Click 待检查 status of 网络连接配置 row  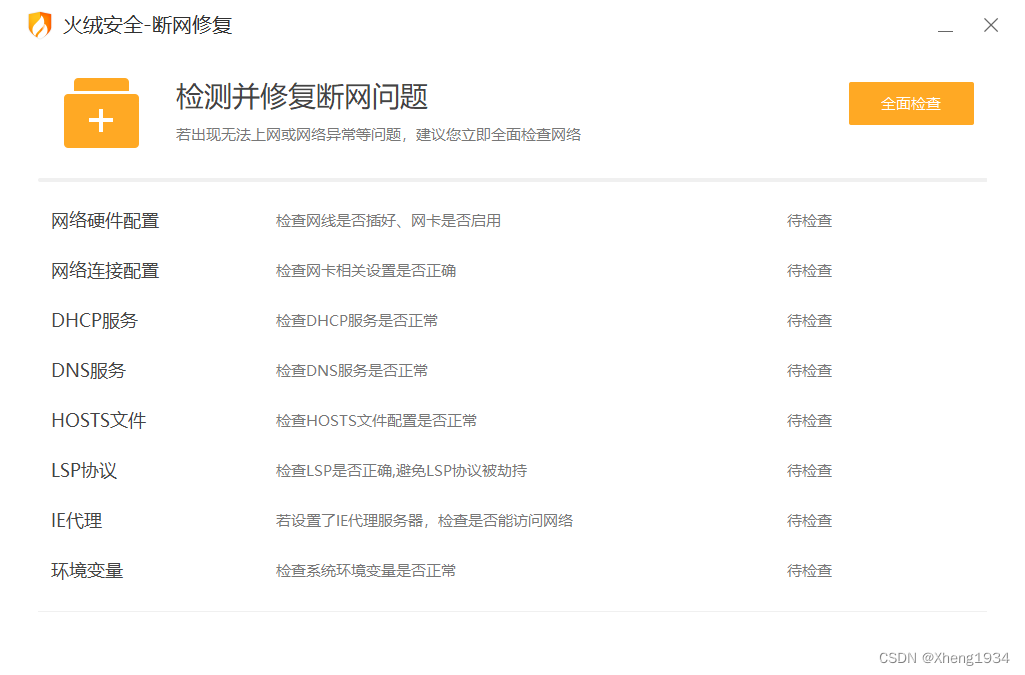[x=809, y=271]
